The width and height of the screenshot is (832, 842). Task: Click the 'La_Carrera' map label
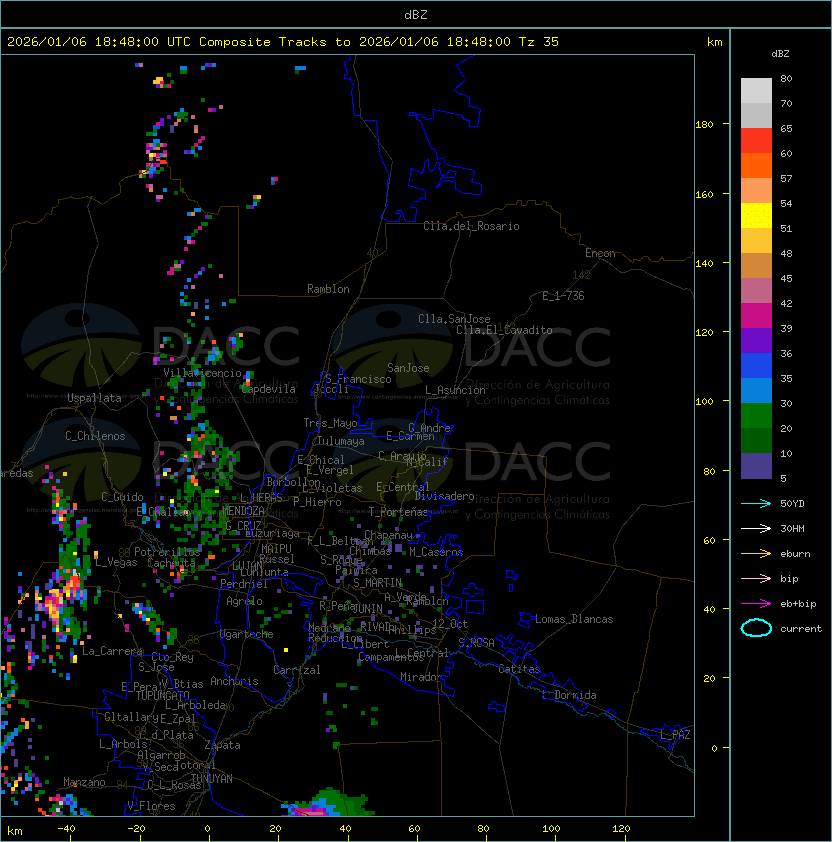pyautogui.click(x=112, y=651)
